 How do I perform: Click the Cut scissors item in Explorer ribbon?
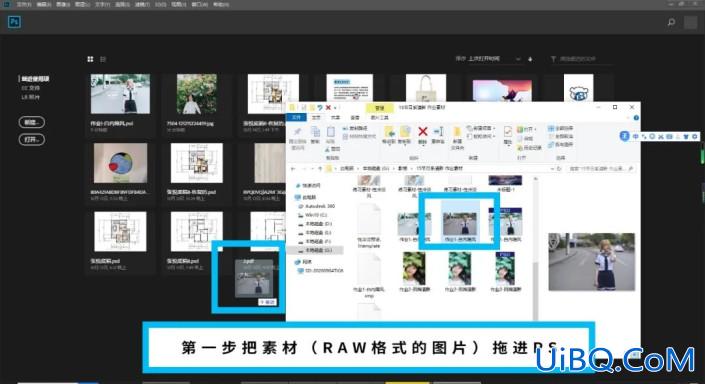(333, 148)
